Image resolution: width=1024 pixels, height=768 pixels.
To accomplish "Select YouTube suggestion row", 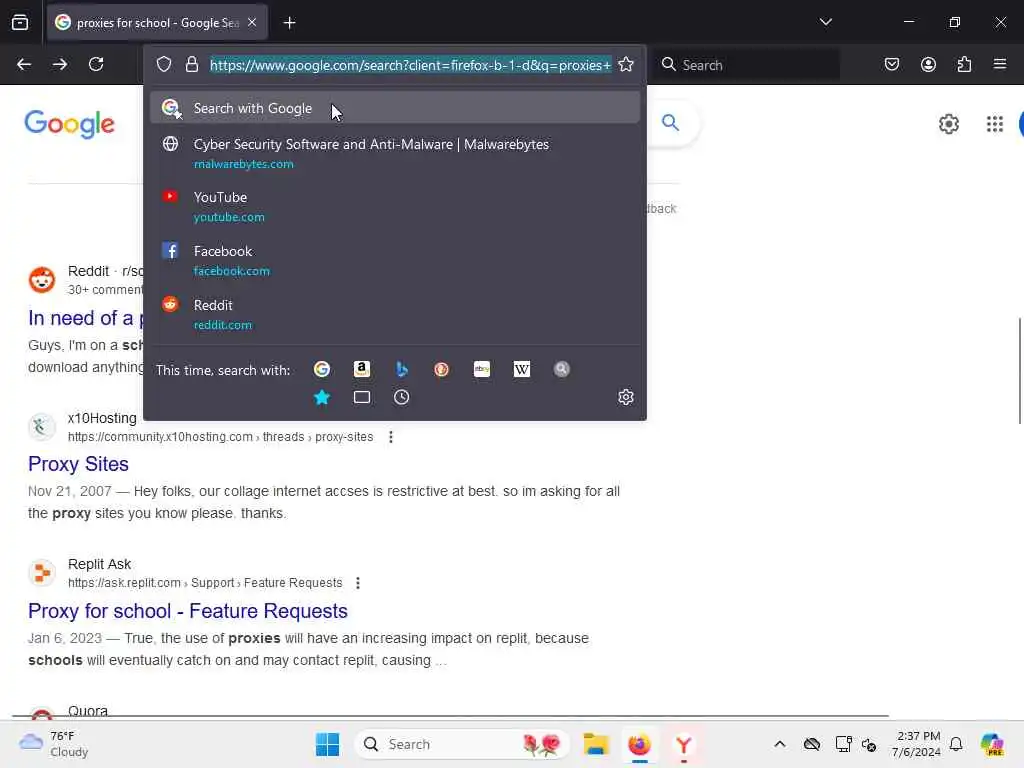I will (394, 206).
